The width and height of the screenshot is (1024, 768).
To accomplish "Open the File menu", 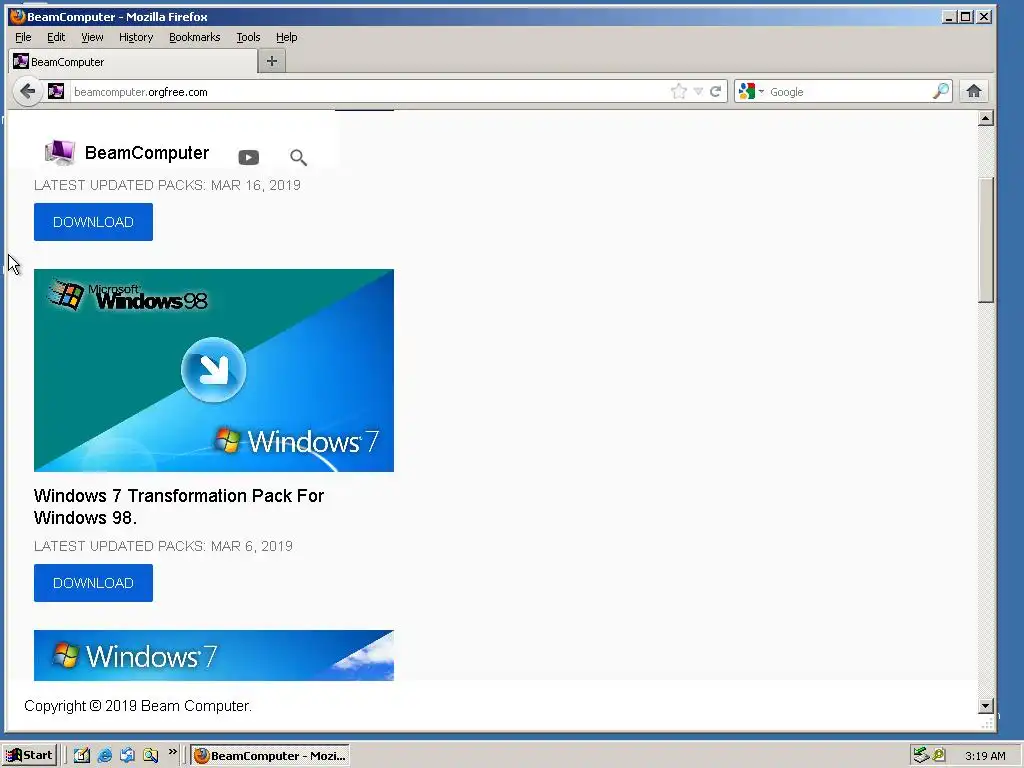I will point(23,37).
